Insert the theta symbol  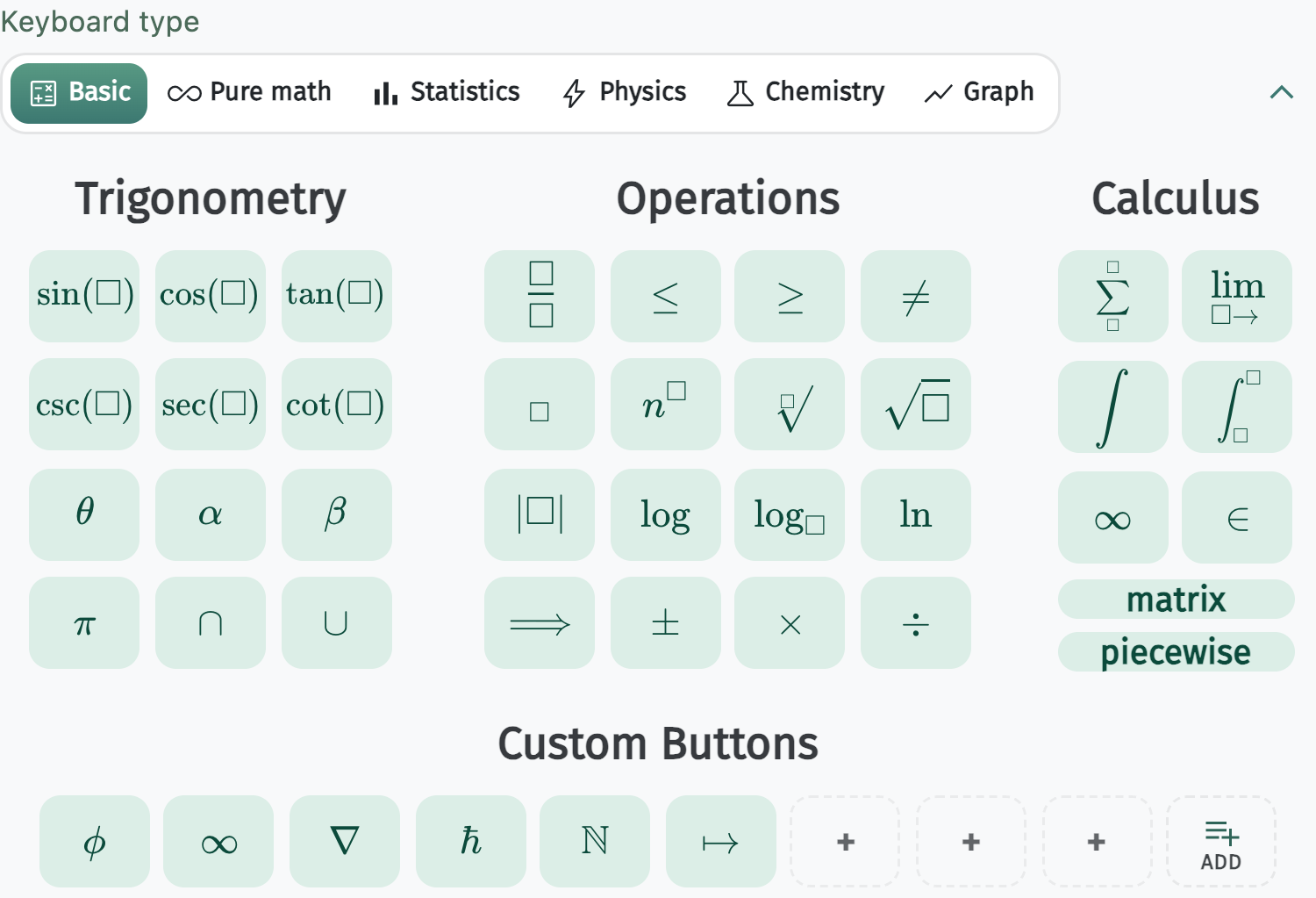pyautogui.click(x=84, y=514)
